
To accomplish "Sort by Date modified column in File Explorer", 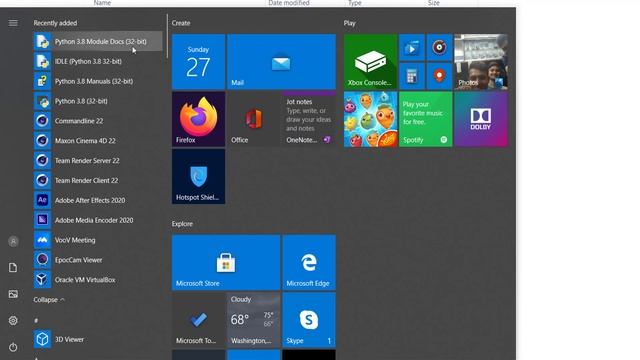I will 289,3.
